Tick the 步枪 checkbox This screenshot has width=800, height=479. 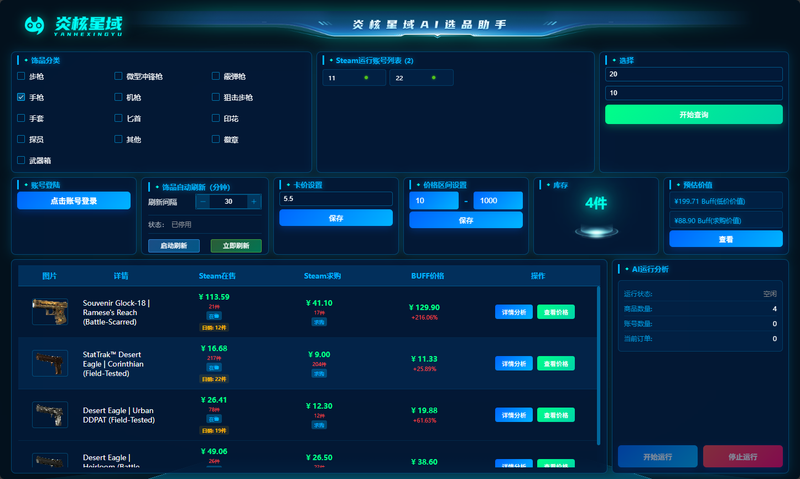click(x=21, y=76)
